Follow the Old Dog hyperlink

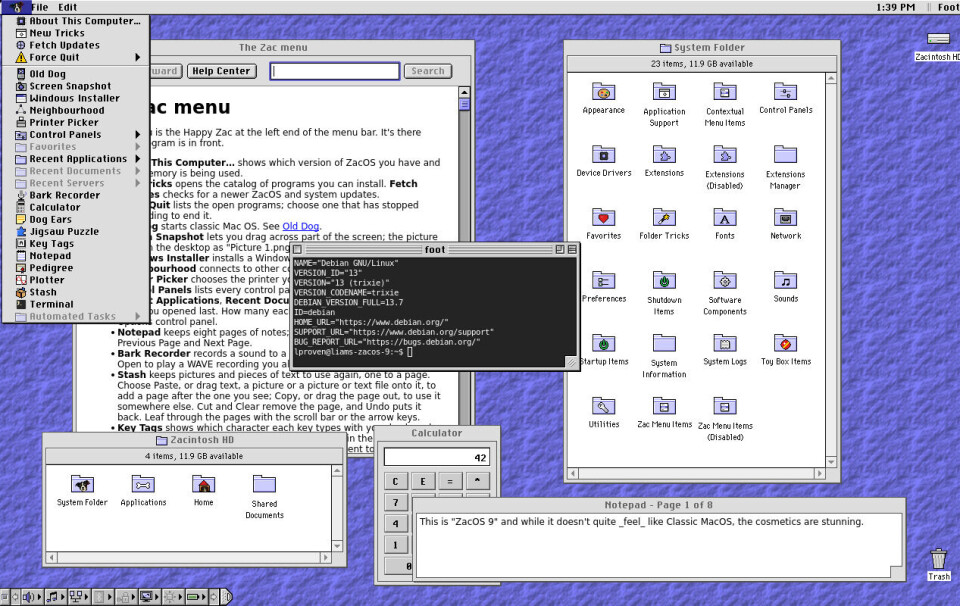tap(301, 226)
